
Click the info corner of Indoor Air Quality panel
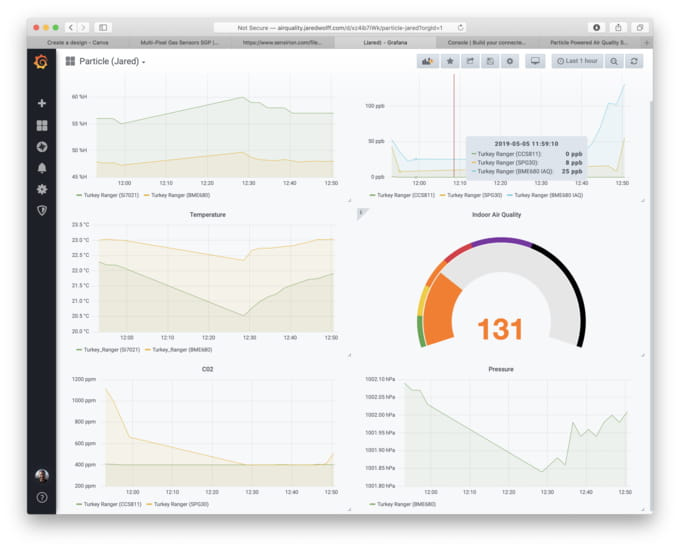[361, 213]
